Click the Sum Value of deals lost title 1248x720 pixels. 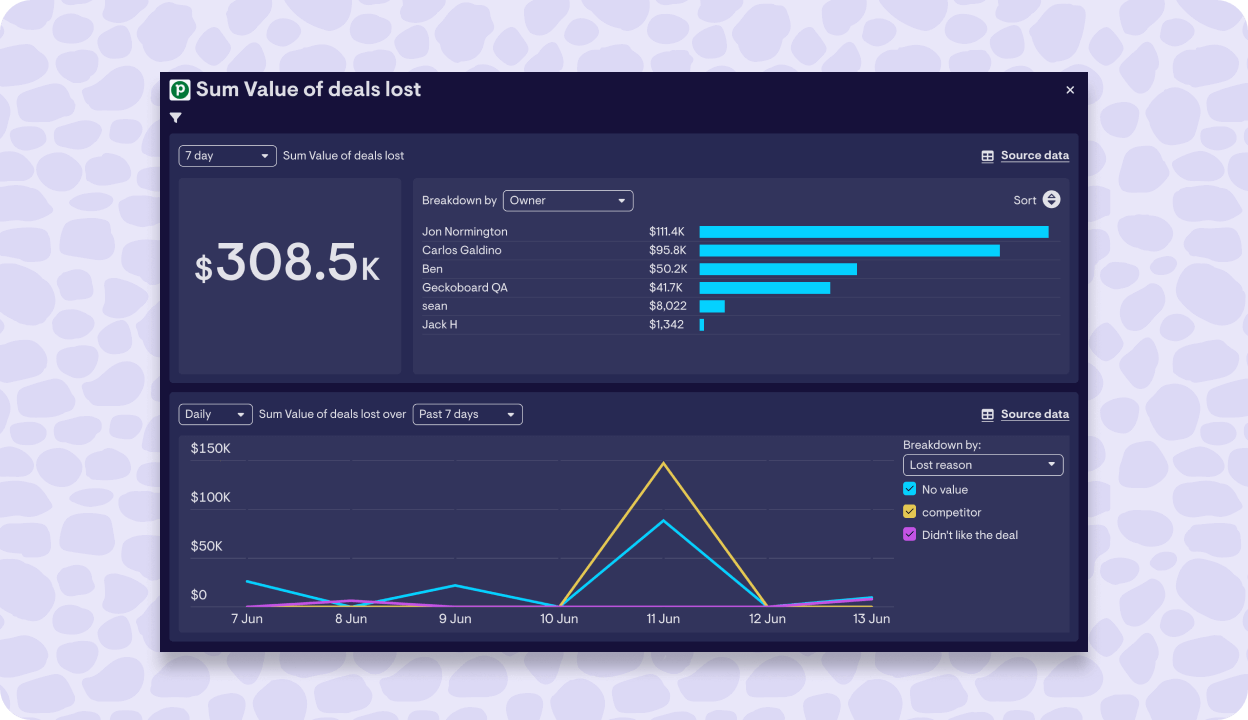pyautogui.click(x=309, y=89)
